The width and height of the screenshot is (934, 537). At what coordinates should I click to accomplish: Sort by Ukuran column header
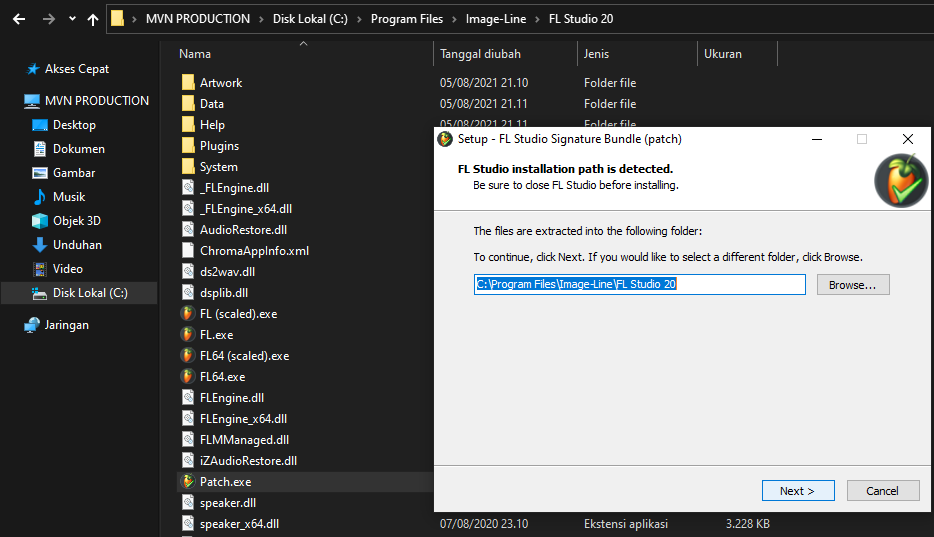(723, 54)
